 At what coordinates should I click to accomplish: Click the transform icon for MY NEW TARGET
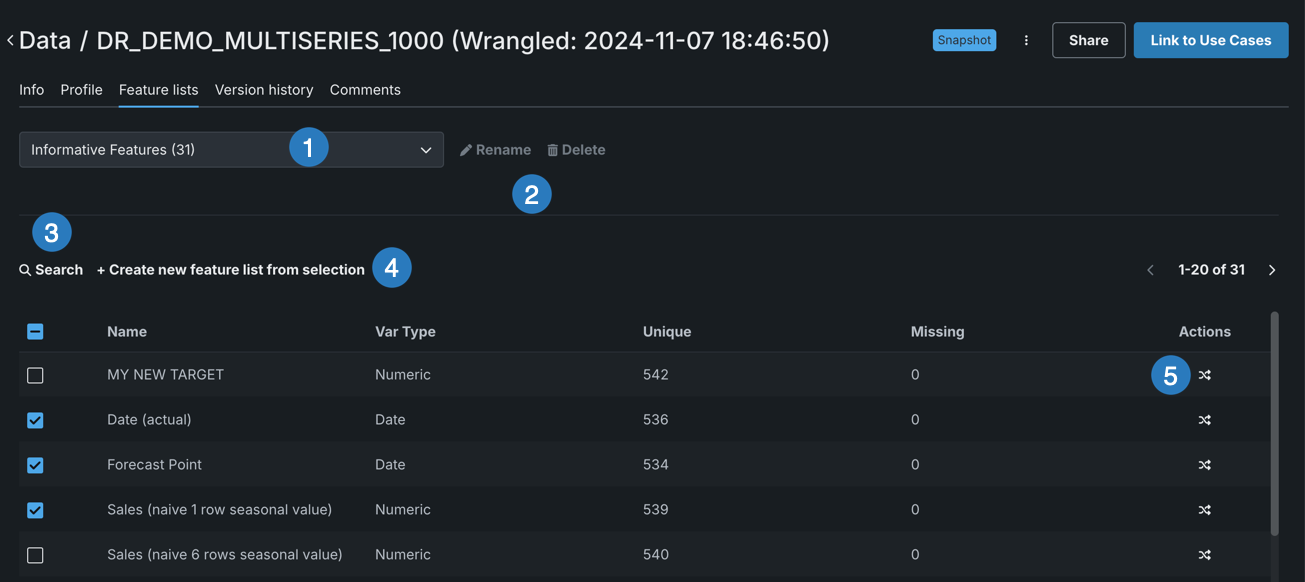(x=1204, y=375)
